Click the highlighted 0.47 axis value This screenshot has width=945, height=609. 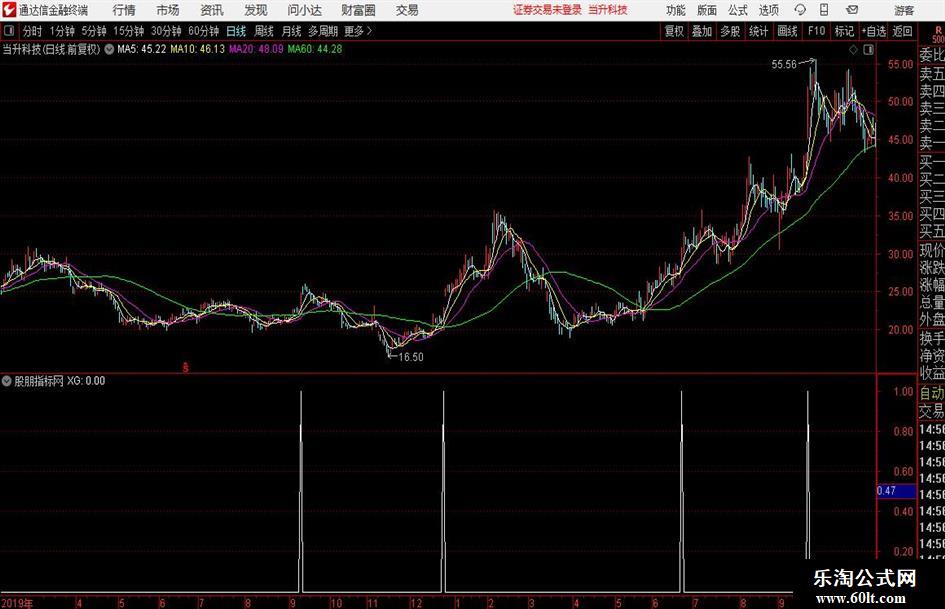point(896,491)
